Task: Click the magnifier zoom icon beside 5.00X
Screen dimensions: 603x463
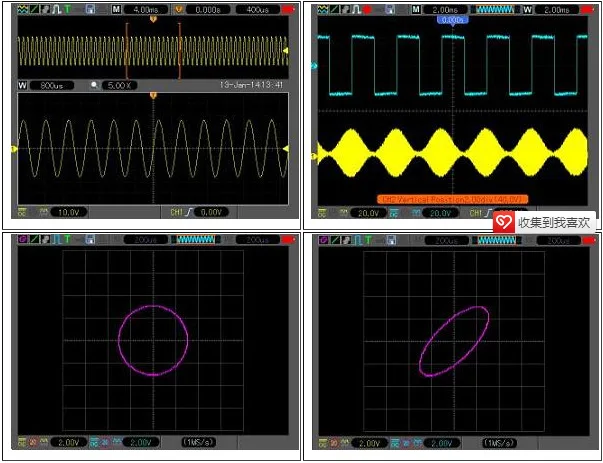Action: coord(95,85)
